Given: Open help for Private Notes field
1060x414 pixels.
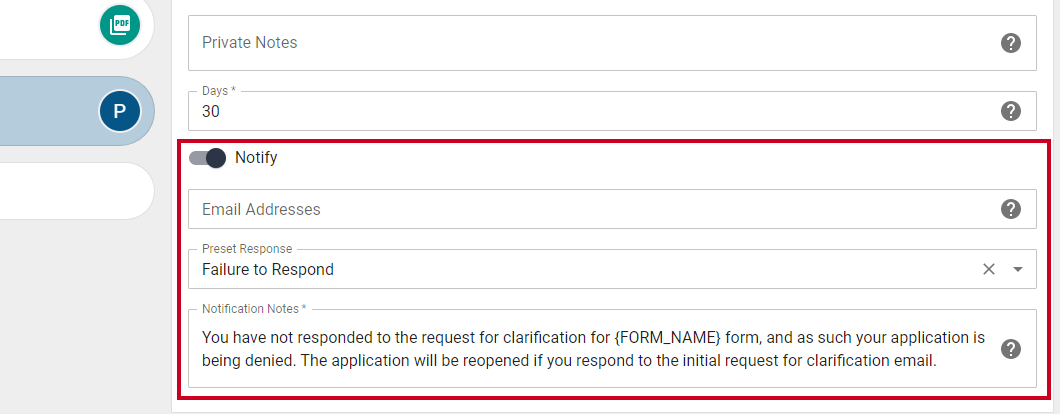Looking at the screenshot, I should coord(1010,43).
